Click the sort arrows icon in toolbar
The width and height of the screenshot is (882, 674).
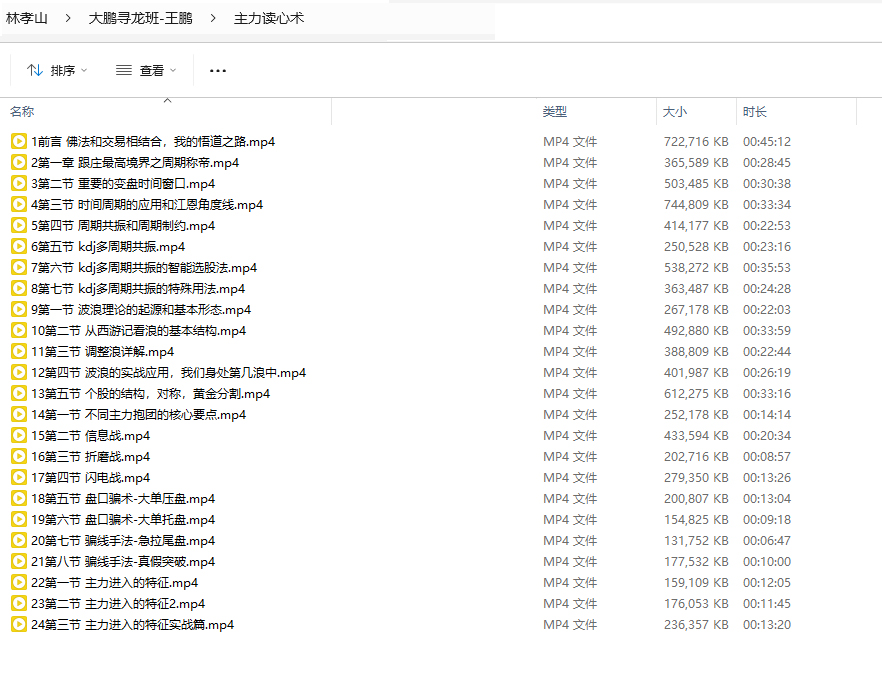pyautogui.click(x=34, y=70)
